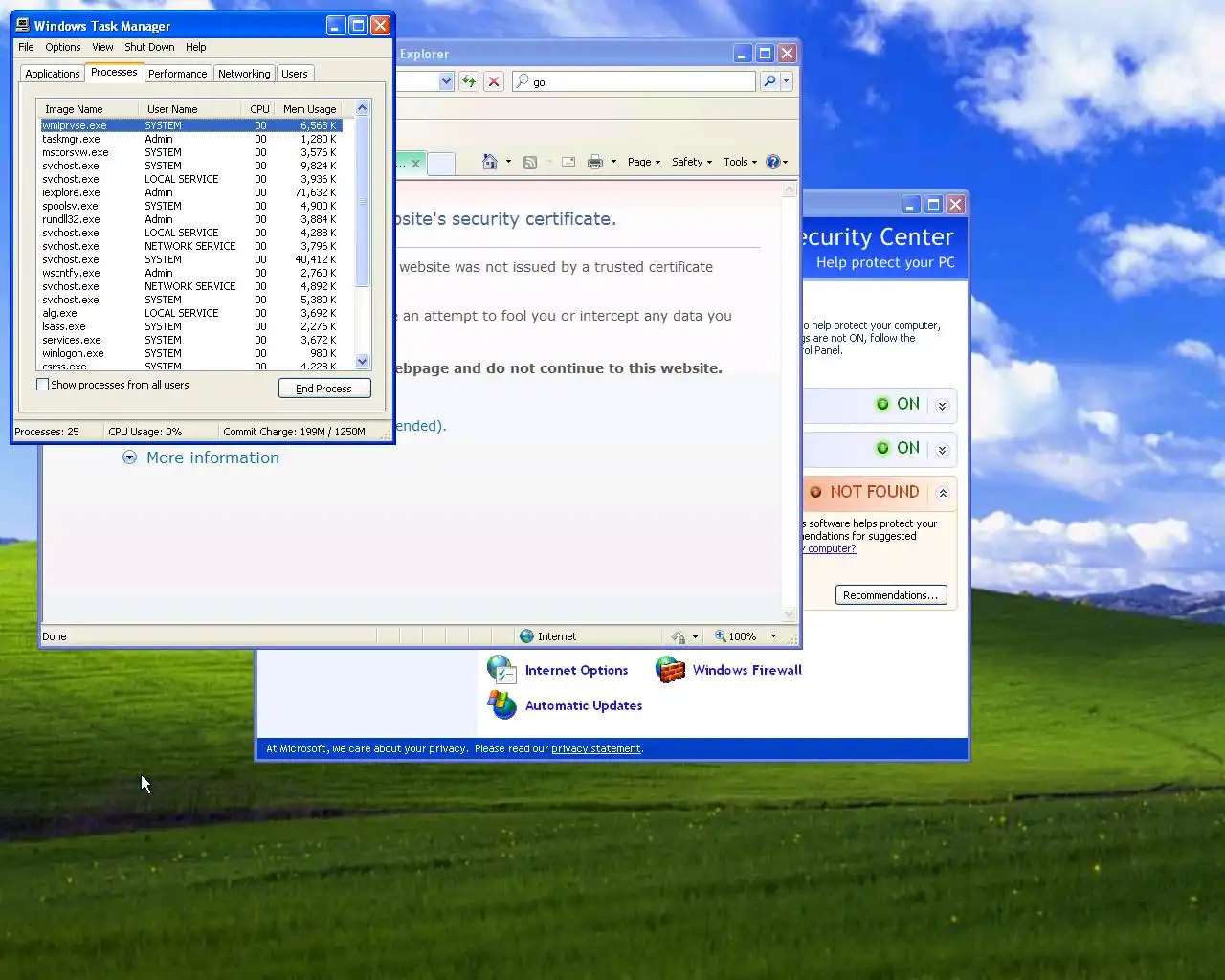Open the Shut Down menu
The height and width of the screenshot is (980, 1225).
[x=149, y=47]
